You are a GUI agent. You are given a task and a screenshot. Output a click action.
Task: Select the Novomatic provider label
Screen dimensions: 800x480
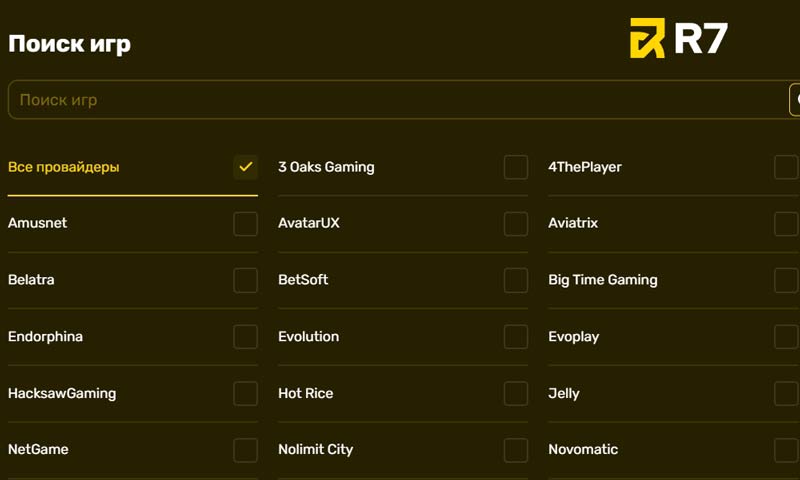point(583,450)
